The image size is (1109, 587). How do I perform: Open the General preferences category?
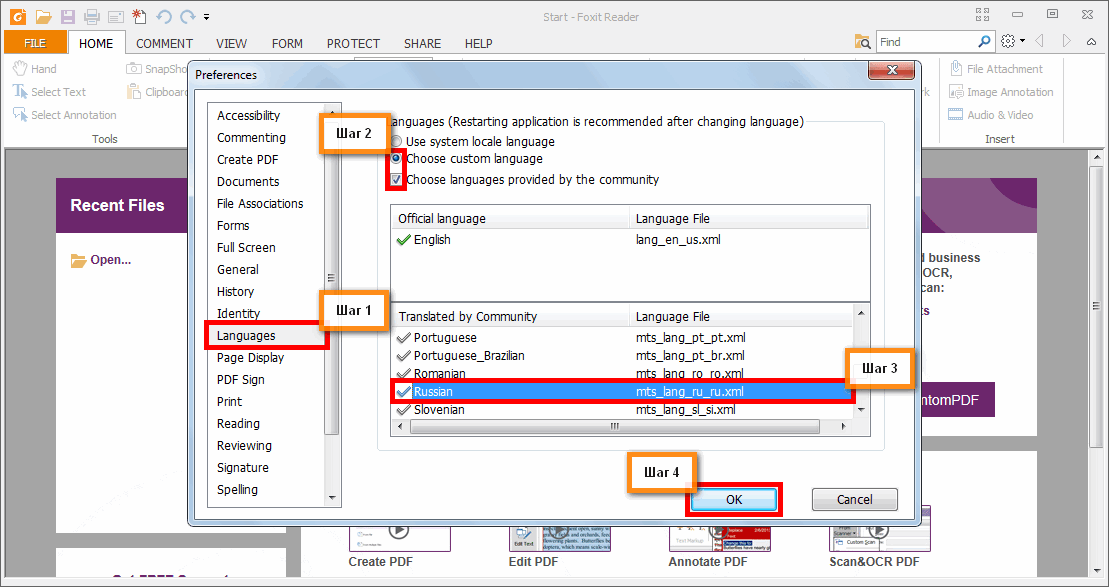[238, 269]
